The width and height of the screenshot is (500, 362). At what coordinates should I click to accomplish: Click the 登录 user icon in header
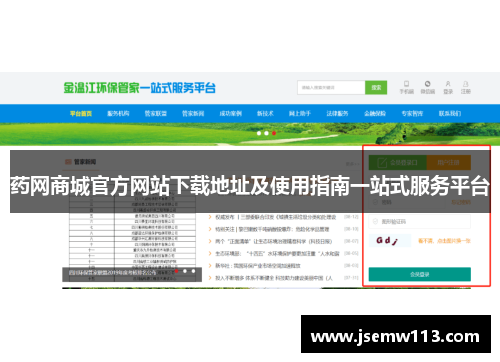pyautogui.click(x=448, y=87)
